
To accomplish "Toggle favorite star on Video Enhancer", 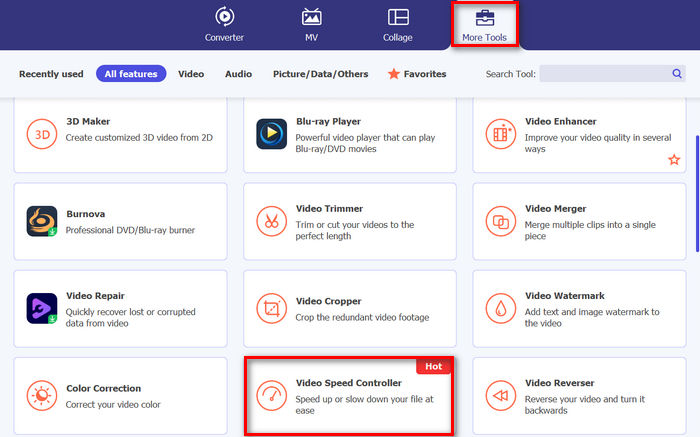I will tap(674, 159).
